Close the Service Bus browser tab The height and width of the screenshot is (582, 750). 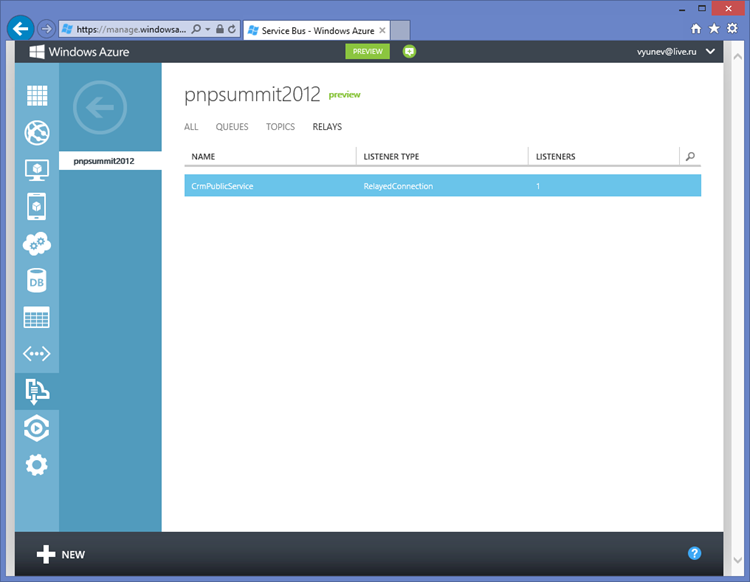[382, 30]
